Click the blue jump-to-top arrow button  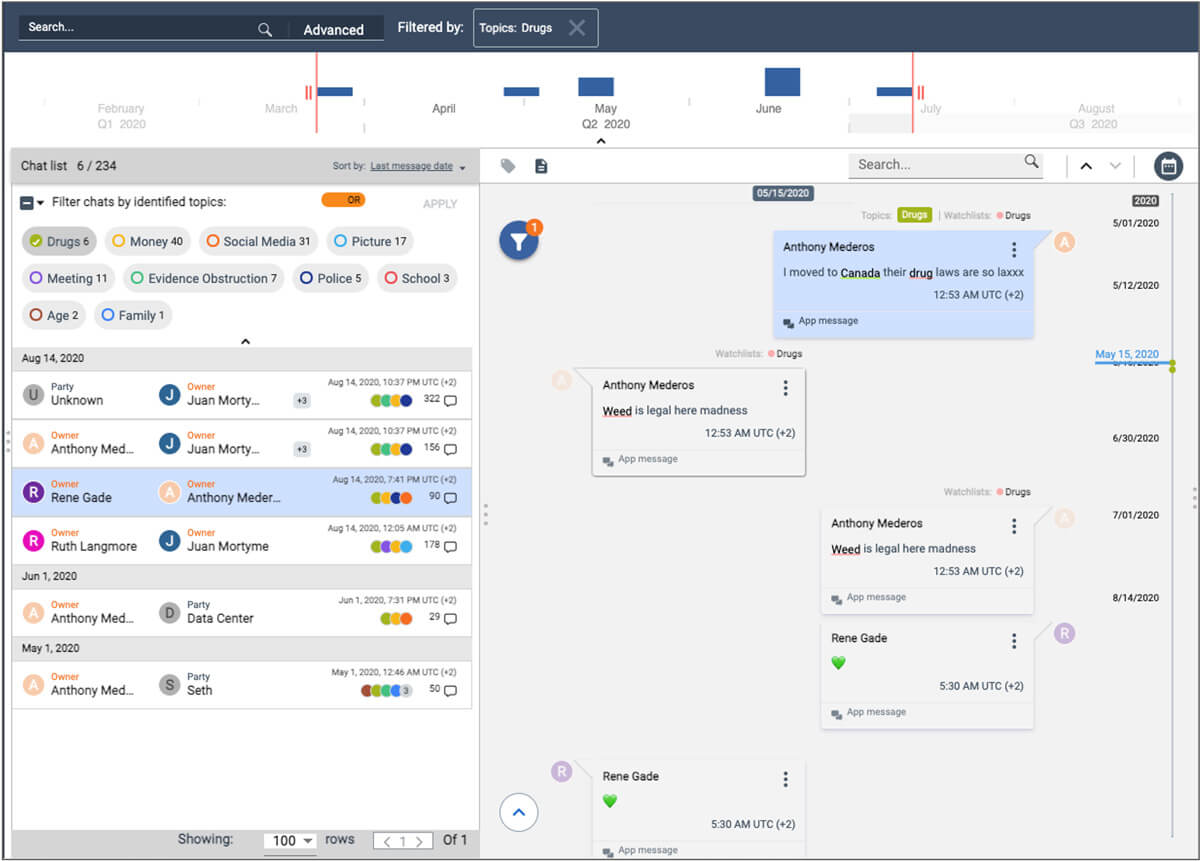[518, 812]
